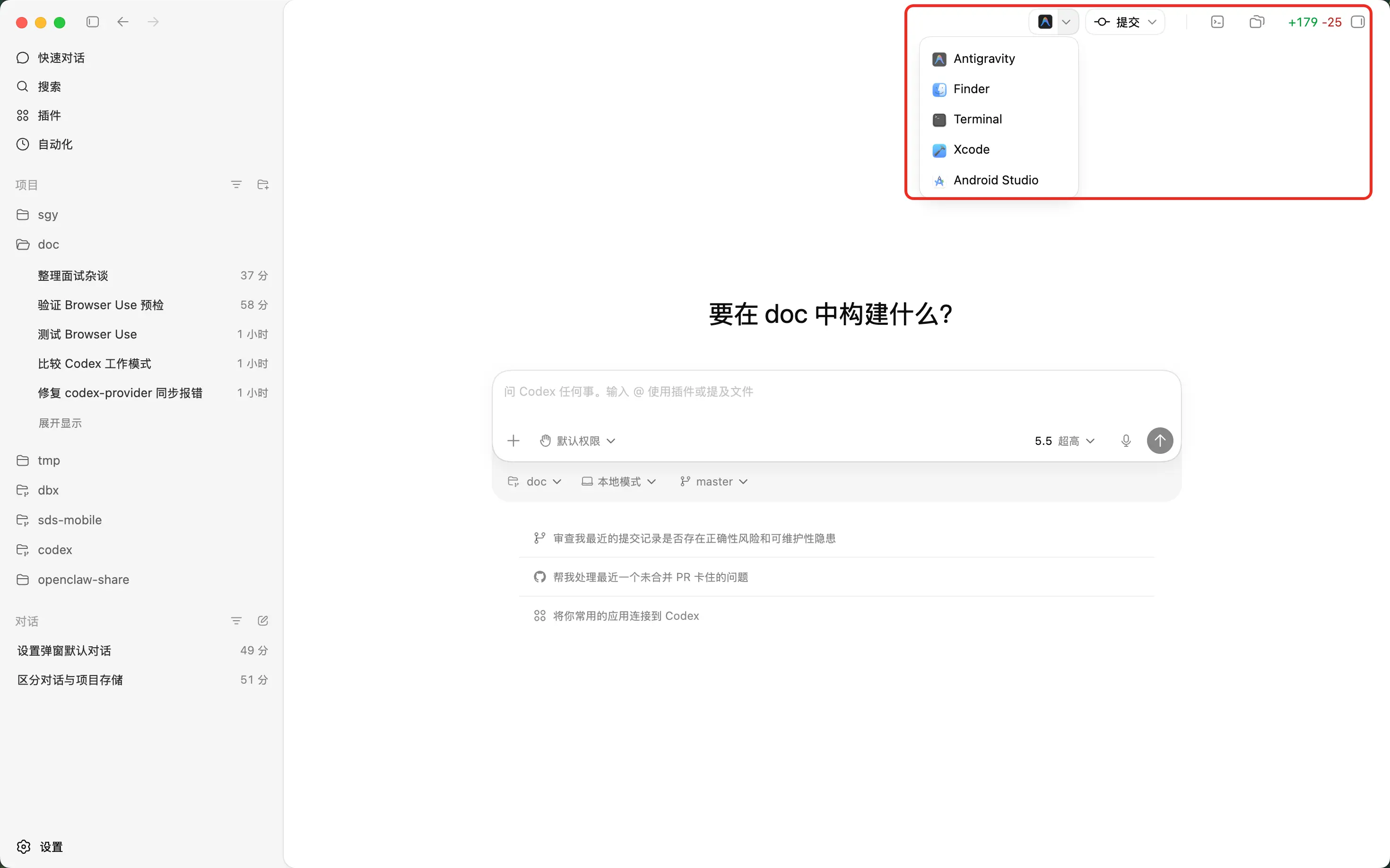This screenshot has height=868, width=1390.
Task: Open the 5.5 超高 model dropdown
Action: point(1064,441)
